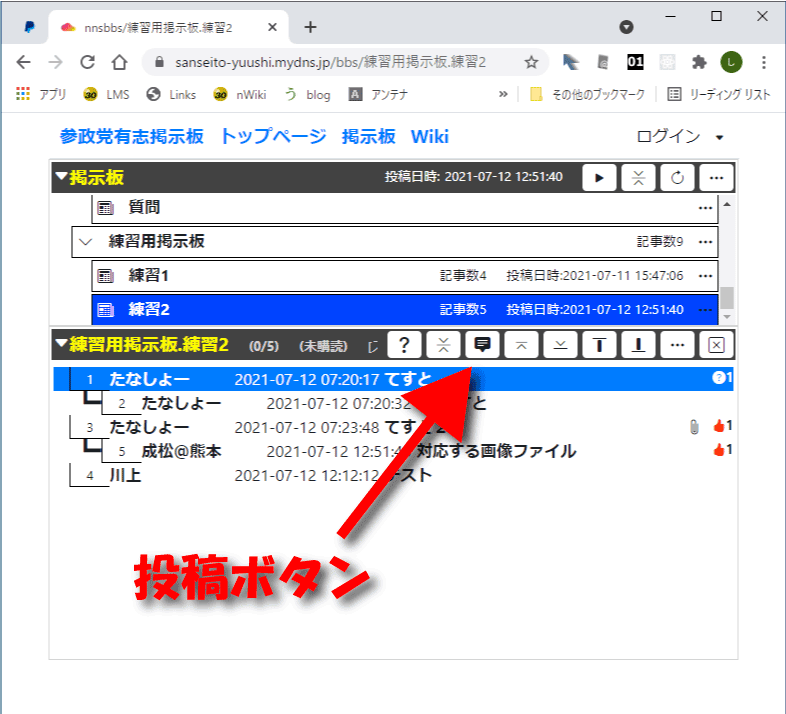This screenshot has width=786, height=714.
Task: Select the 練習1 board in the list
Action: coord(150,276)
